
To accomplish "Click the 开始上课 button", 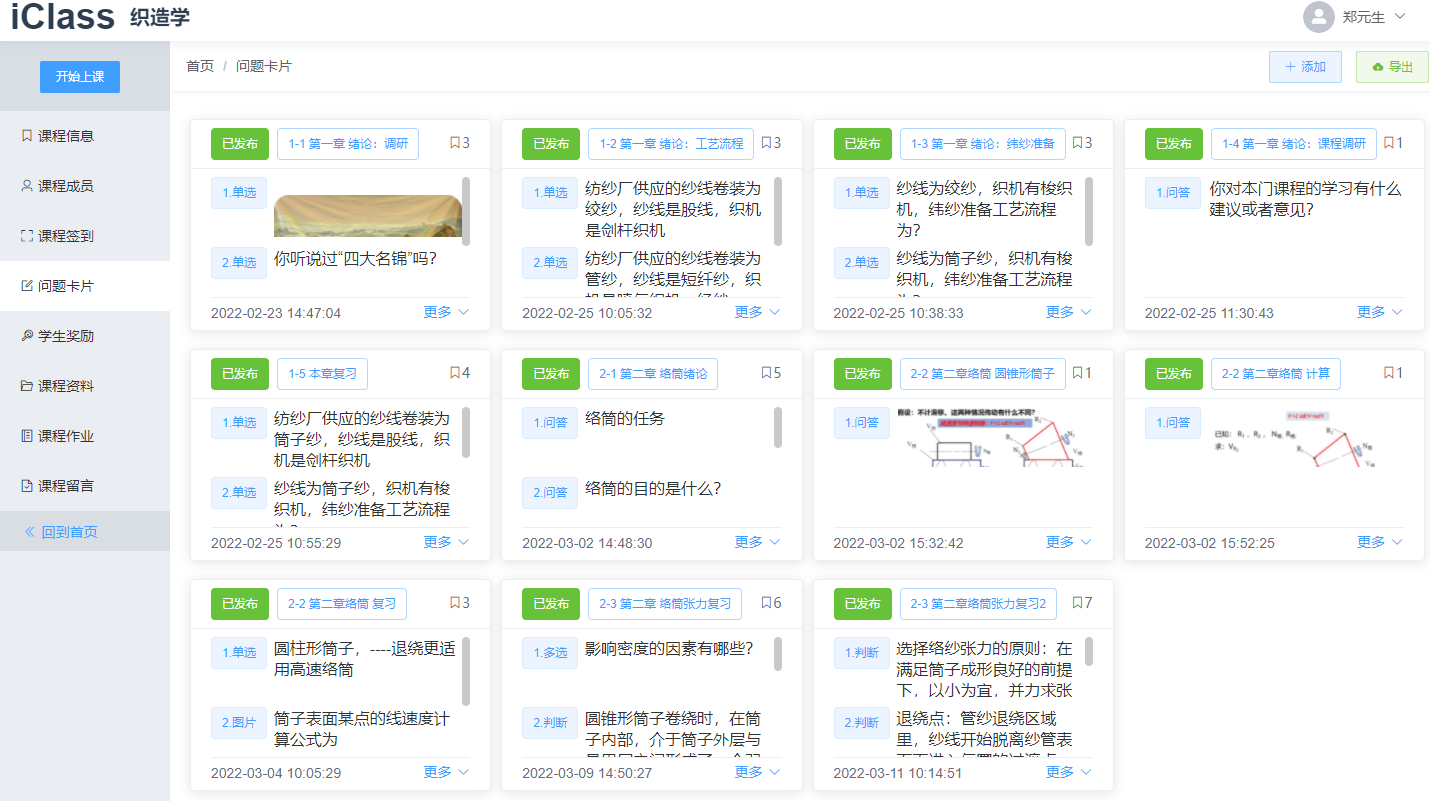I will (x=80, y=77).
